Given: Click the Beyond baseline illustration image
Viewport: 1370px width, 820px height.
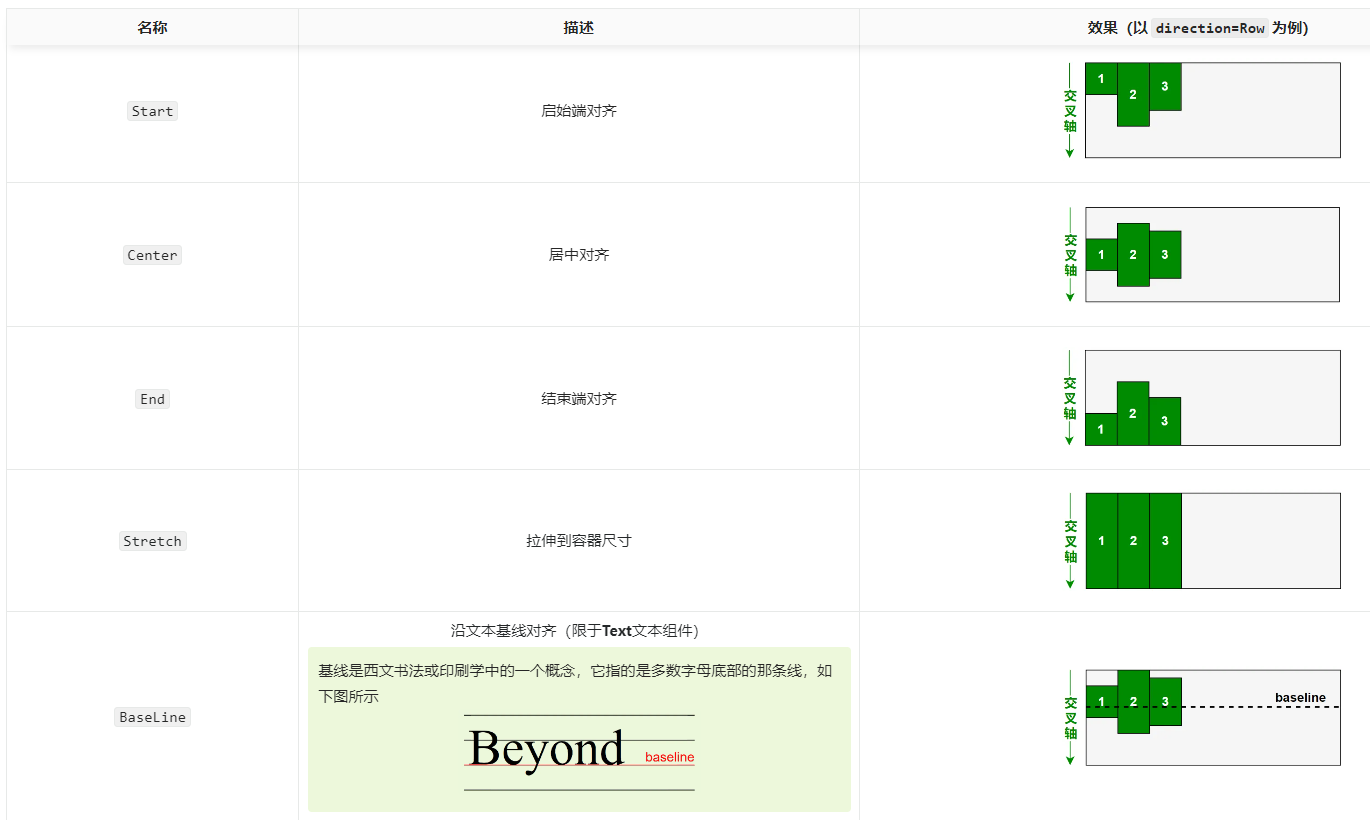Looking at the screenshot, I should pos(579,752).
